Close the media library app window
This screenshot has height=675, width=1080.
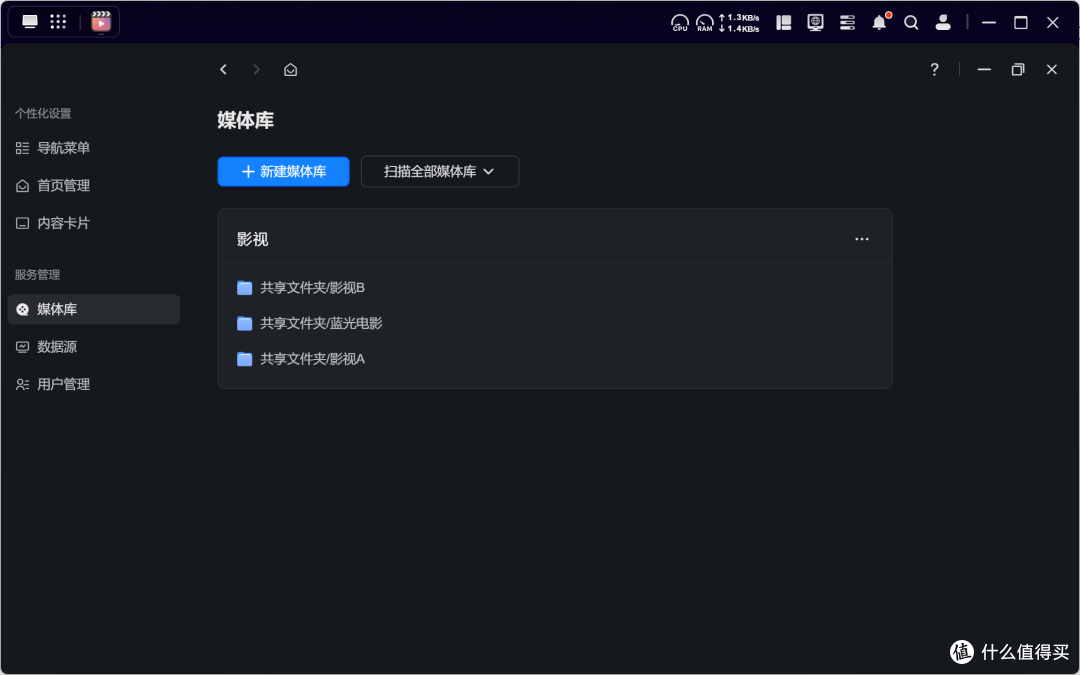pyautogui.click(x=1052, y=70)
